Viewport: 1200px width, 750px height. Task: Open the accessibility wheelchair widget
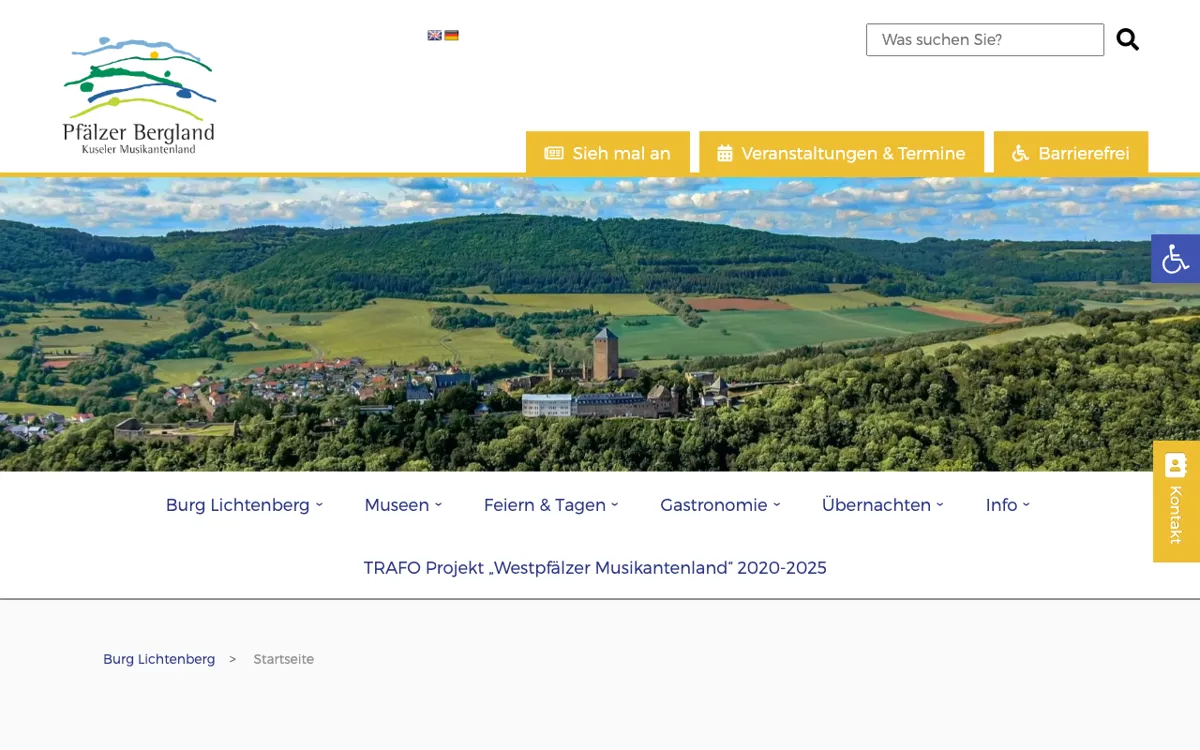pos(1175,258)
